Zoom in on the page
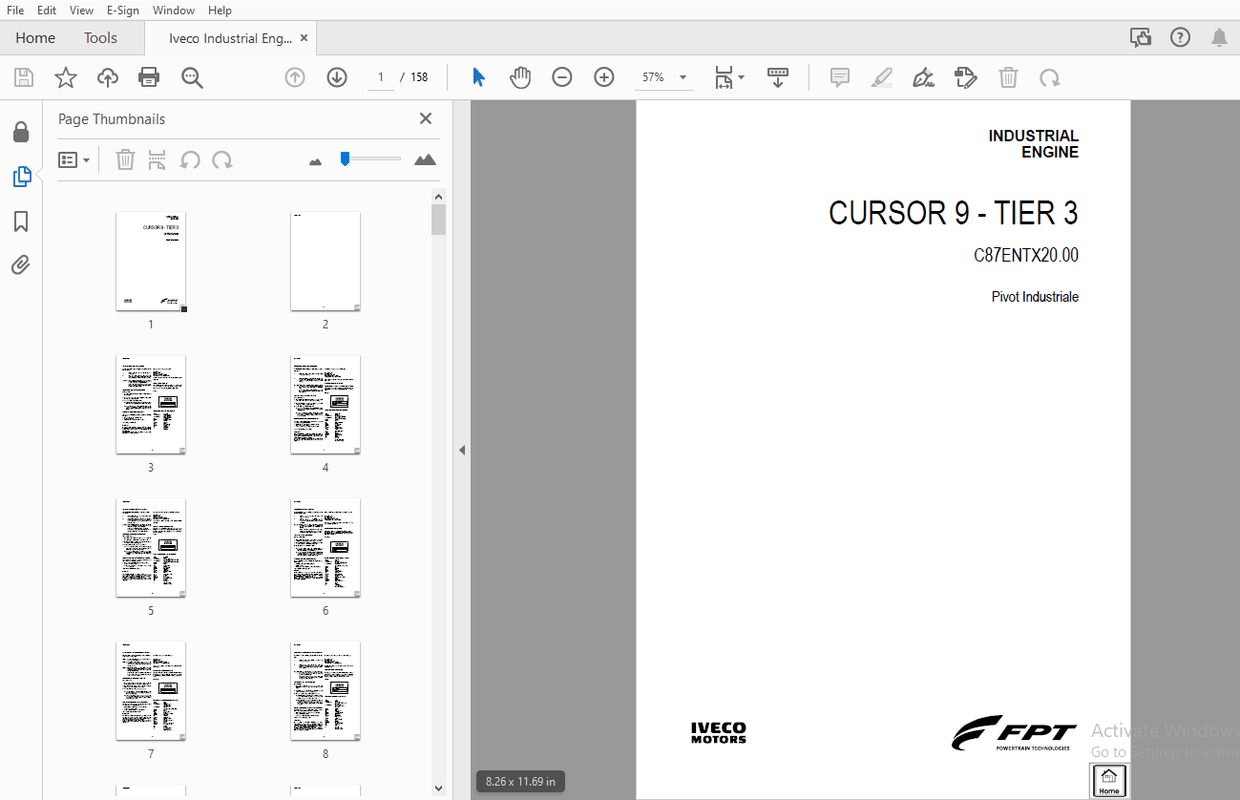Viewport: 1240px width, 800px height. coord(603,77)
